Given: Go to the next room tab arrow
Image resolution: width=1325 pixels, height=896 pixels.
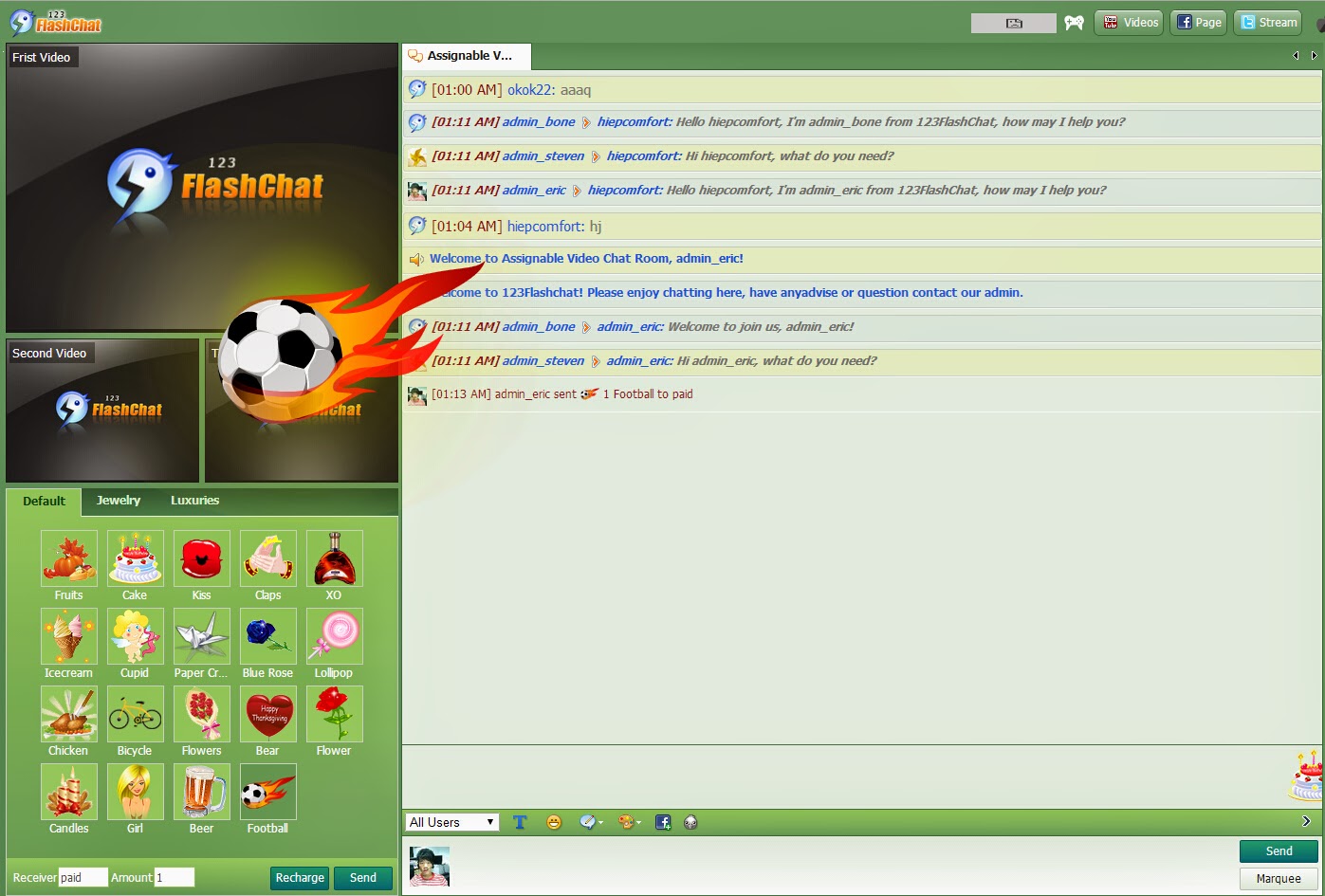Looking at the screenshot, I should coord(1314,56).
